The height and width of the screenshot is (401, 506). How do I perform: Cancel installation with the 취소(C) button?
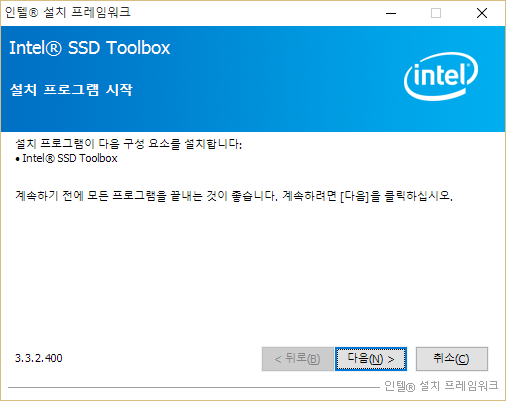point(452,359)
